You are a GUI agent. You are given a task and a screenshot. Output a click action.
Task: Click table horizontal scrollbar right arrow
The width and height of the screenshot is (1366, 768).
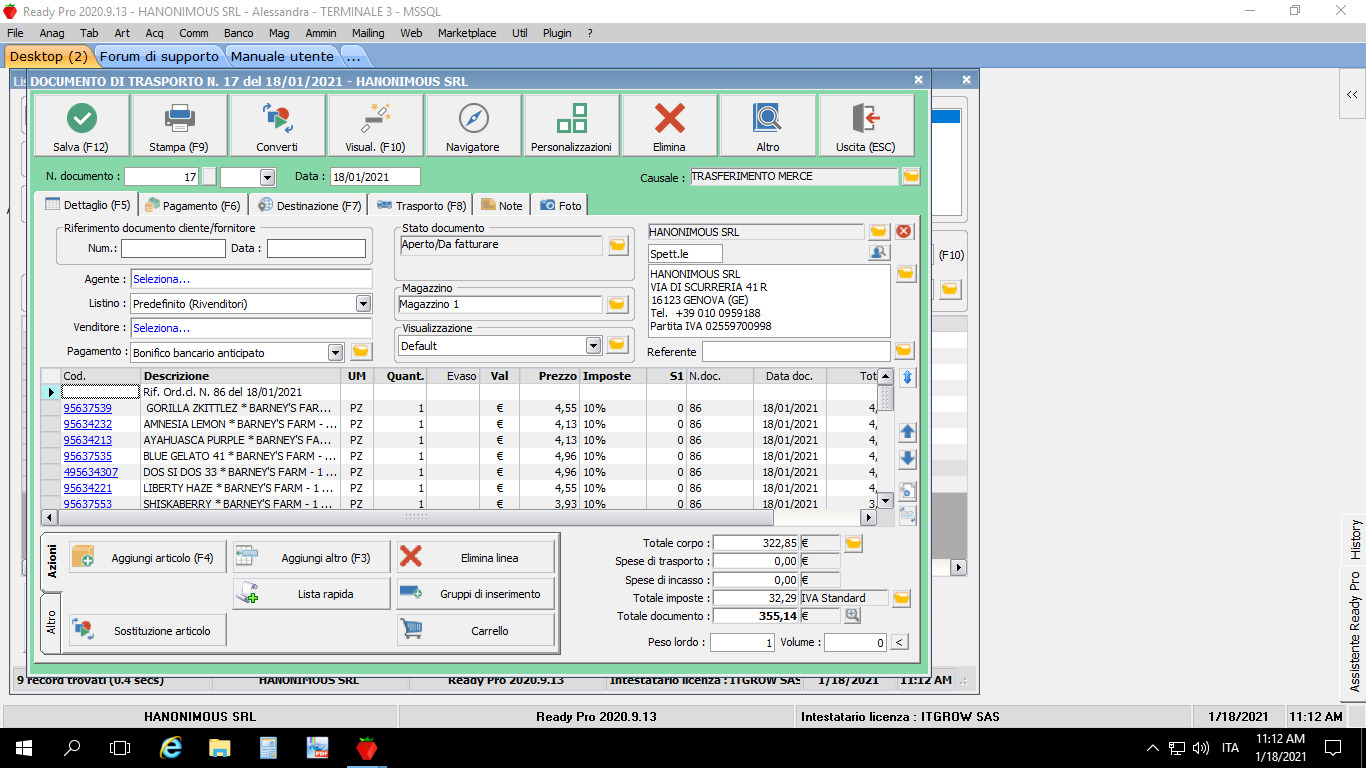click(868, 517)
